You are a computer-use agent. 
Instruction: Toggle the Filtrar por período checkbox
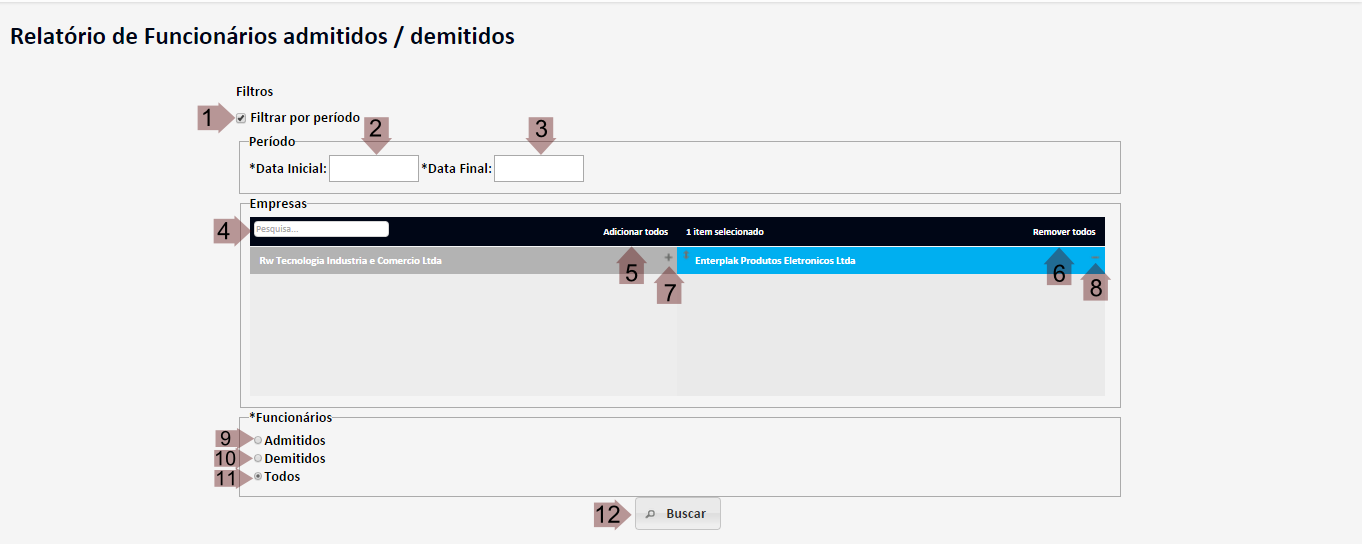pos(241,118)
